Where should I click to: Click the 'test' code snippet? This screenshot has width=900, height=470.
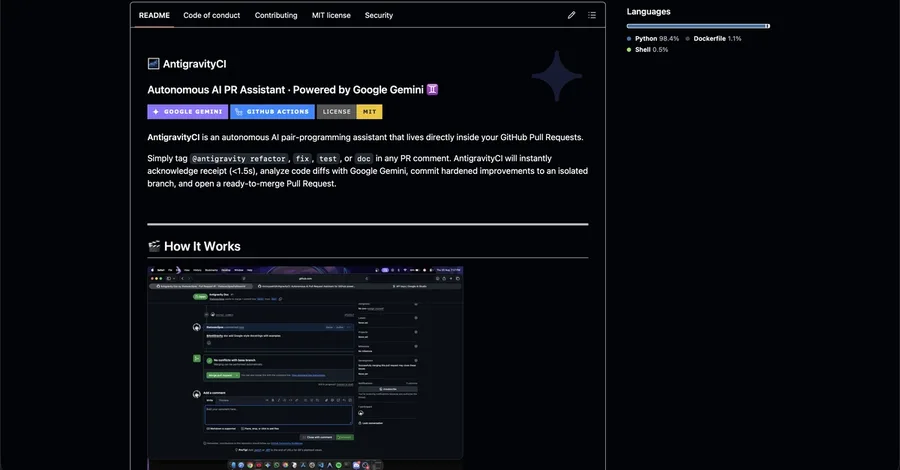[328, 158]
